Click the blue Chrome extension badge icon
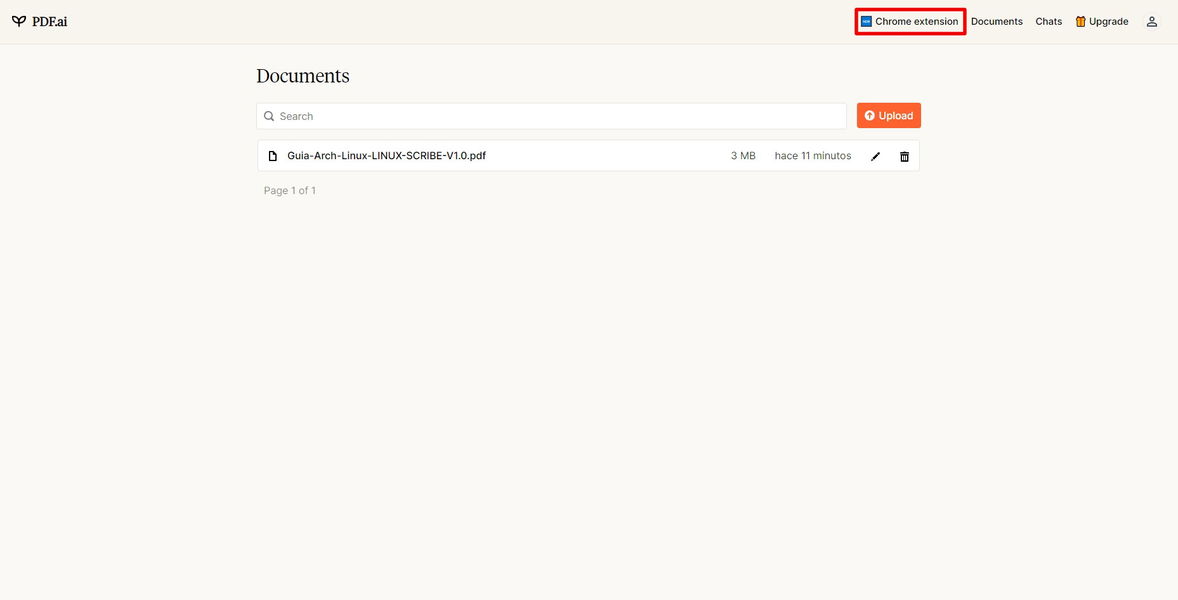The height and width of the screenshot is (600, 1178). tap(866, 22)
